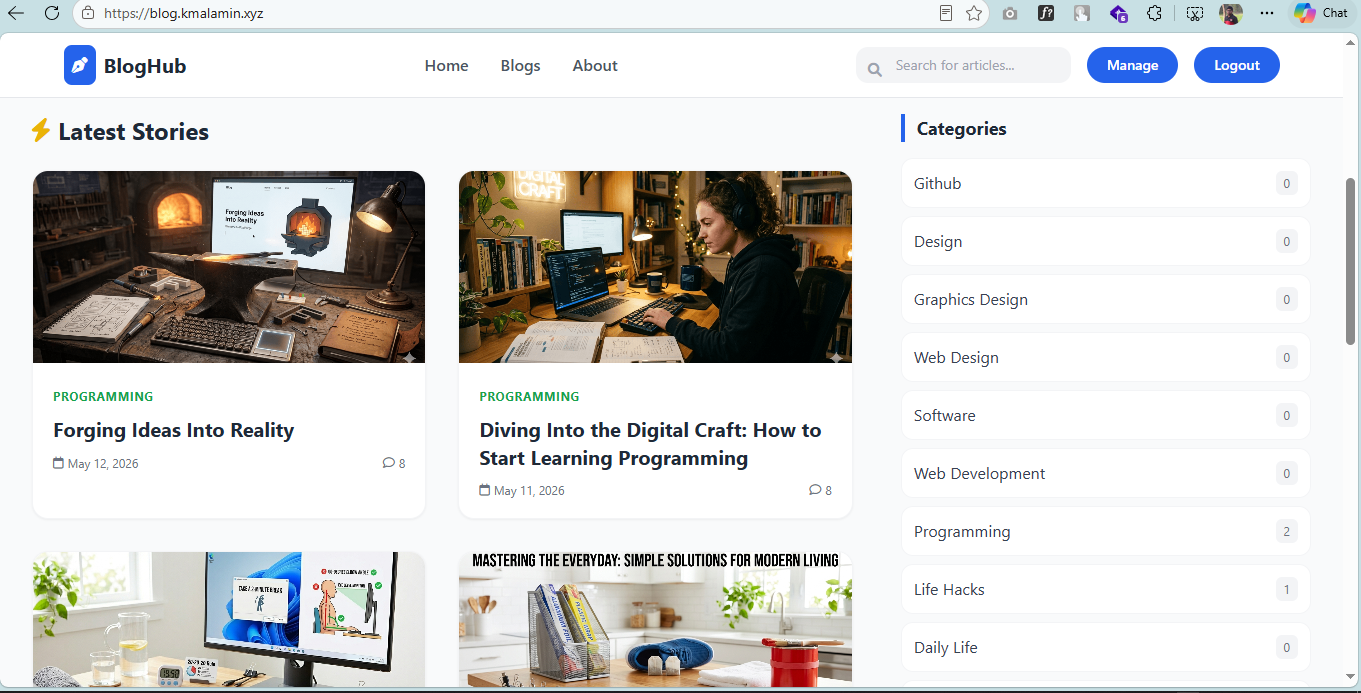Start screenshot with scissors icon

point(1195,13)
